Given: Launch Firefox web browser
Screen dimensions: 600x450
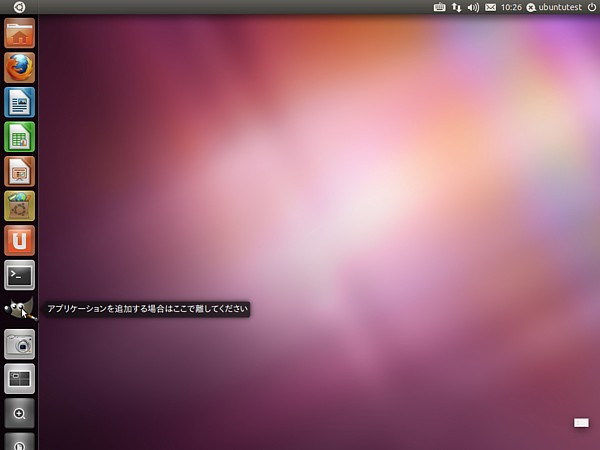Looking at the screenshot, I should (x=20, y=68).
